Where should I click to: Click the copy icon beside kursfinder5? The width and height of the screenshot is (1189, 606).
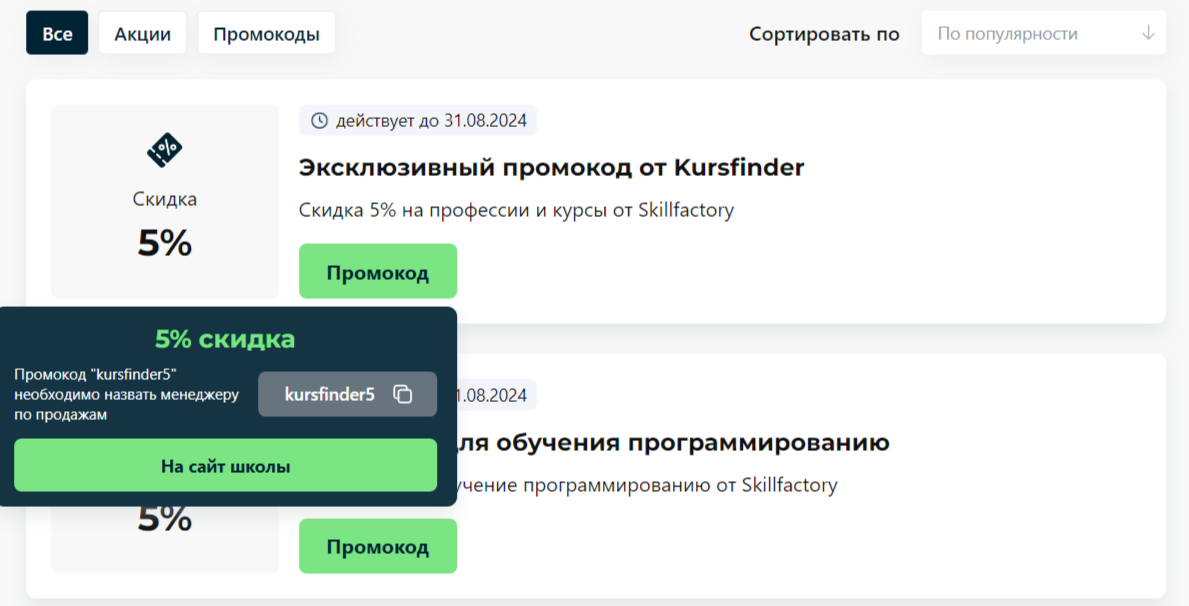(x=403, y=394)
